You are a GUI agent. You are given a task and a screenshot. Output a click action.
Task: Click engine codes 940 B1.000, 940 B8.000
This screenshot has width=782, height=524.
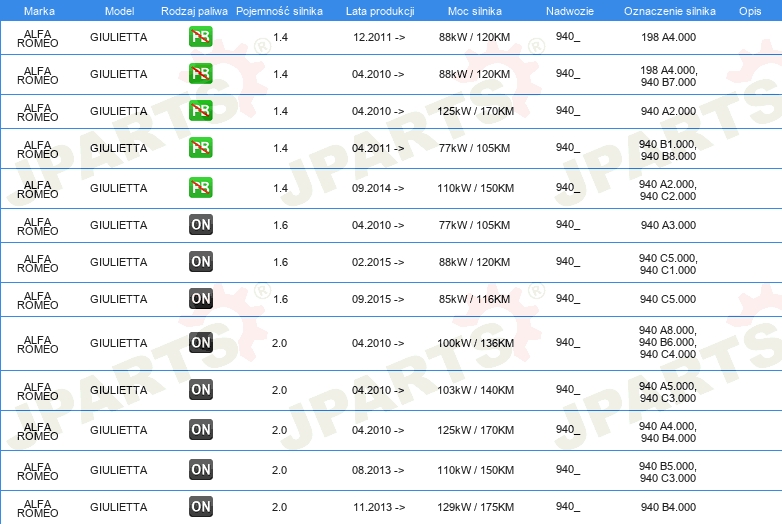[668, 150]
